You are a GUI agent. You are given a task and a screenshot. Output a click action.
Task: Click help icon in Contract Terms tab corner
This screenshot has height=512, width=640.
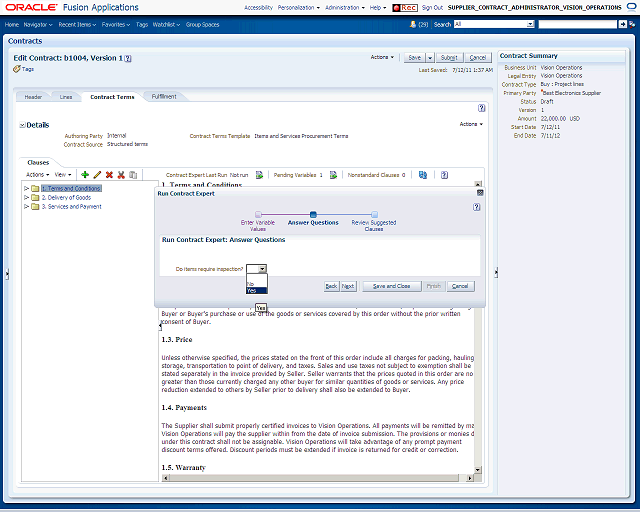[482, 108]
